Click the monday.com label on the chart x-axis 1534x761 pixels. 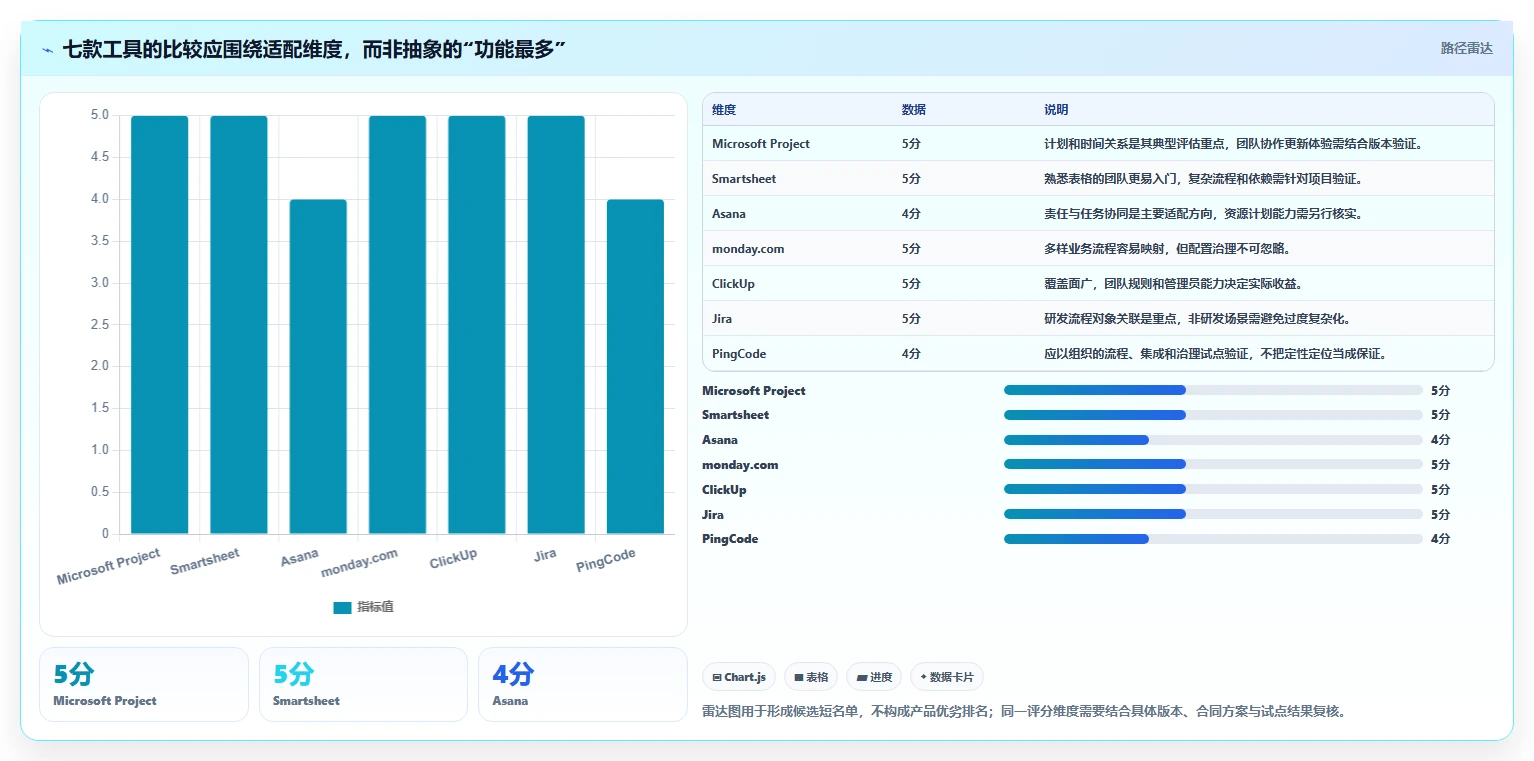(x=360, y=563)
